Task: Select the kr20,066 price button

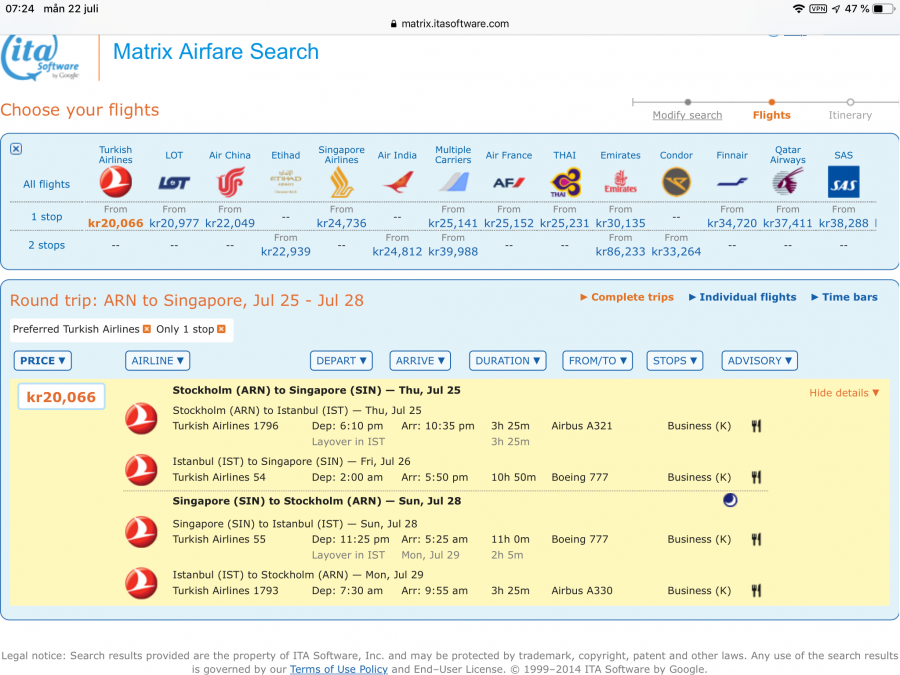Action: (x=61, y=397)
